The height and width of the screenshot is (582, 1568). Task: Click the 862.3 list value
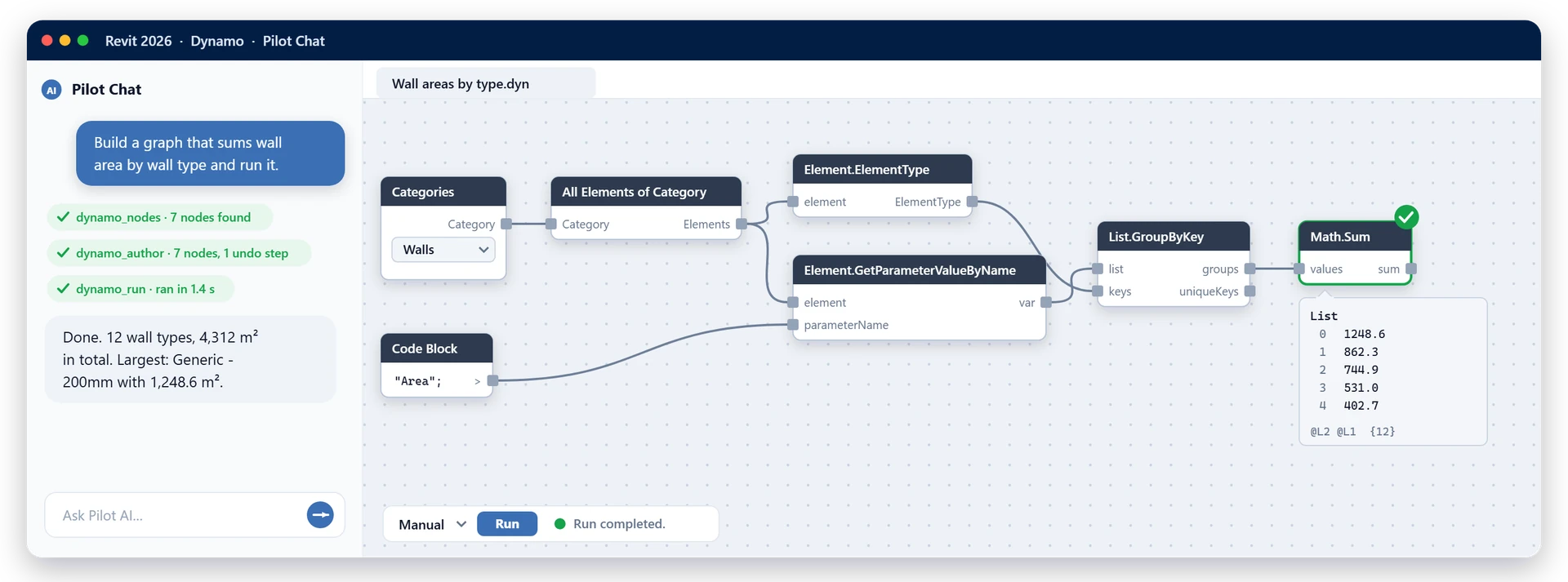[x=1361, y=352]
